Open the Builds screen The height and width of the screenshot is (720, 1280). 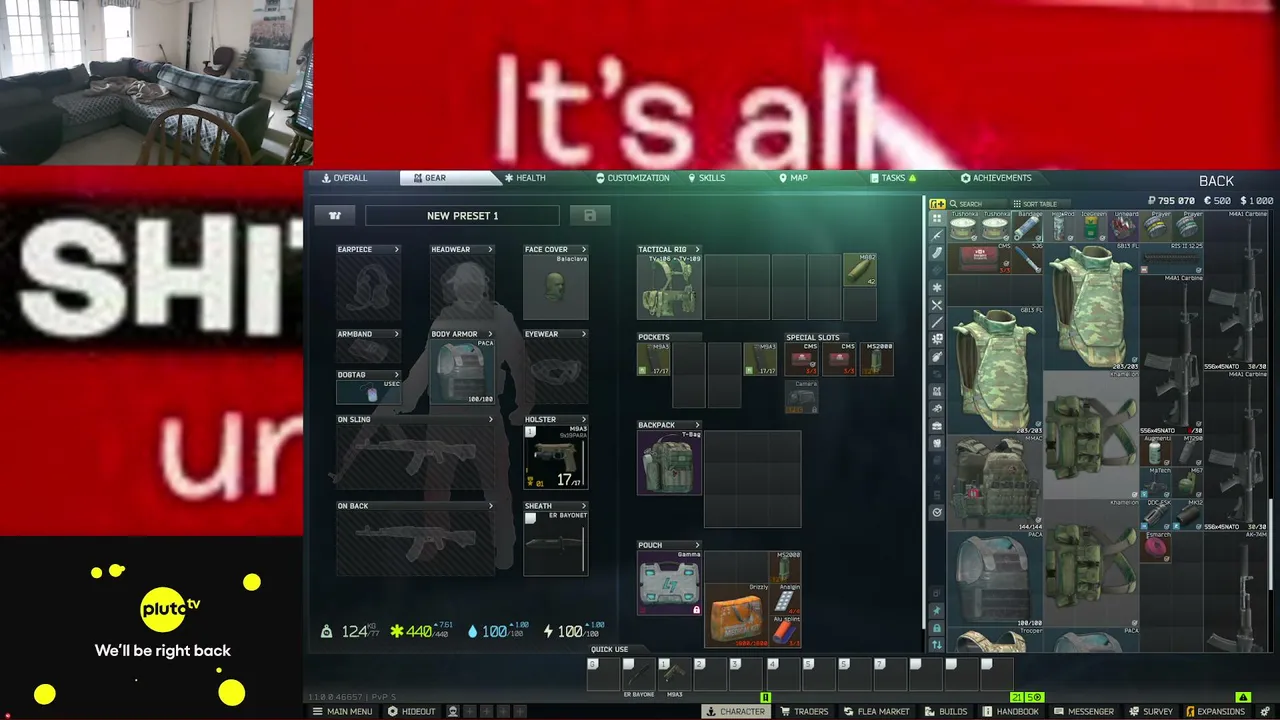pos(946,712)
